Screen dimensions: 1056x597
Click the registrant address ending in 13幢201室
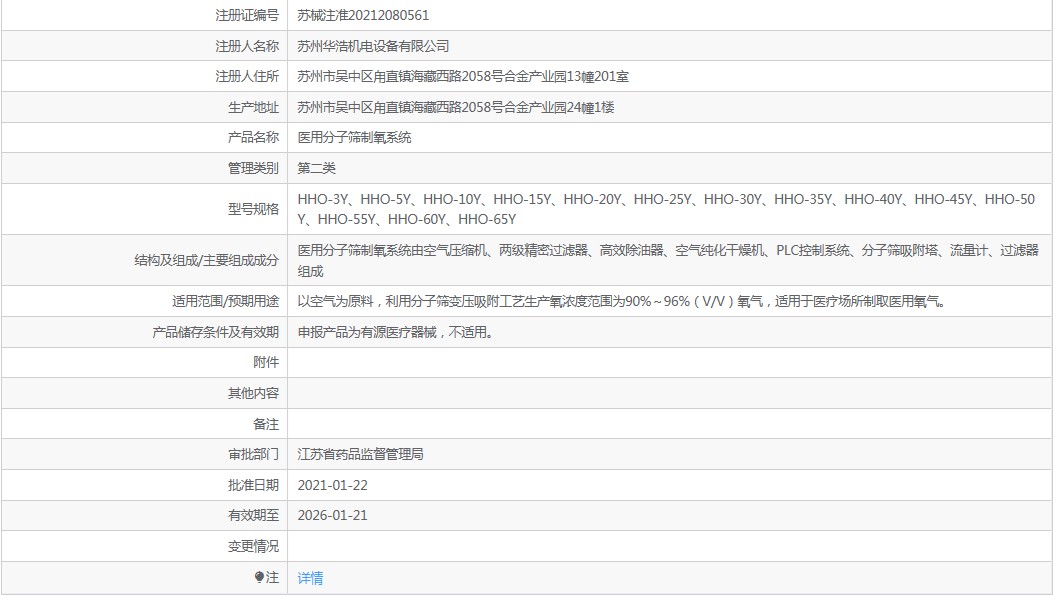tap(463, 77)
